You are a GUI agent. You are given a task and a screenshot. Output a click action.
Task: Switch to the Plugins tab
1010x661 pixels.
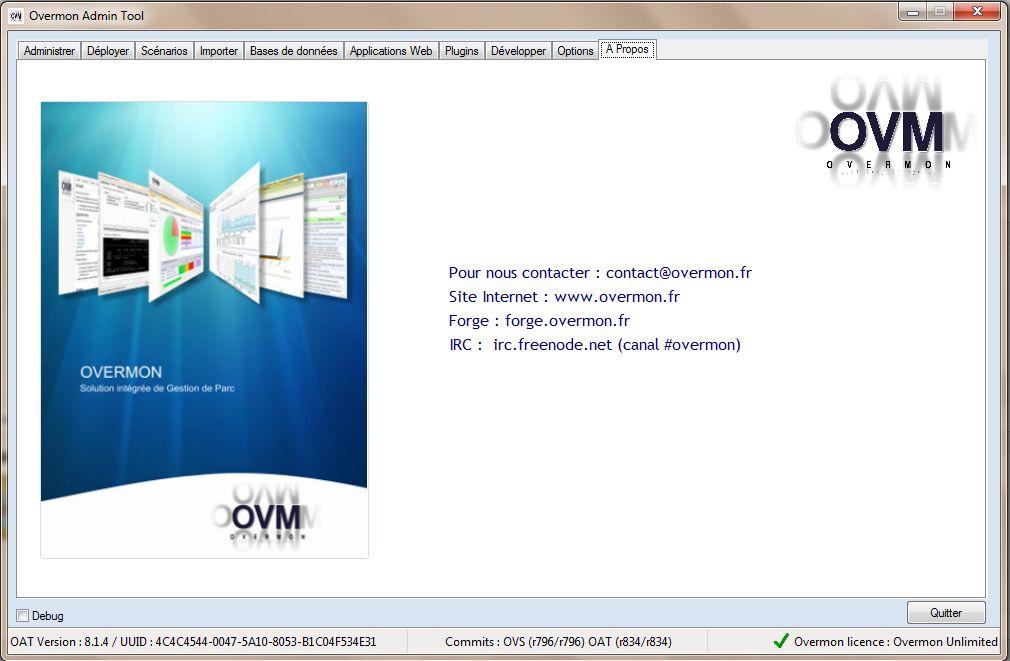tap(462, 51)
